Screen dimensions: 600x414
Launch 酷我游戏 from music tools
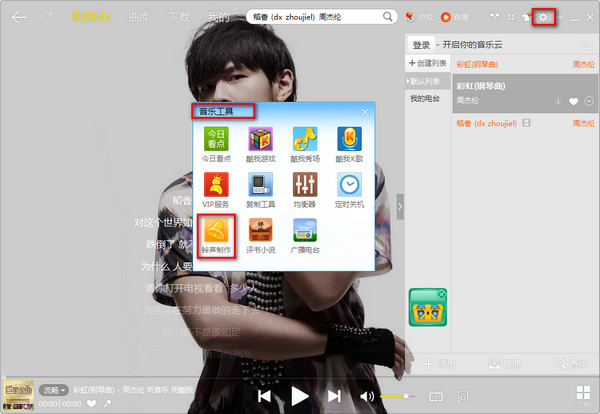coord(262,140)
